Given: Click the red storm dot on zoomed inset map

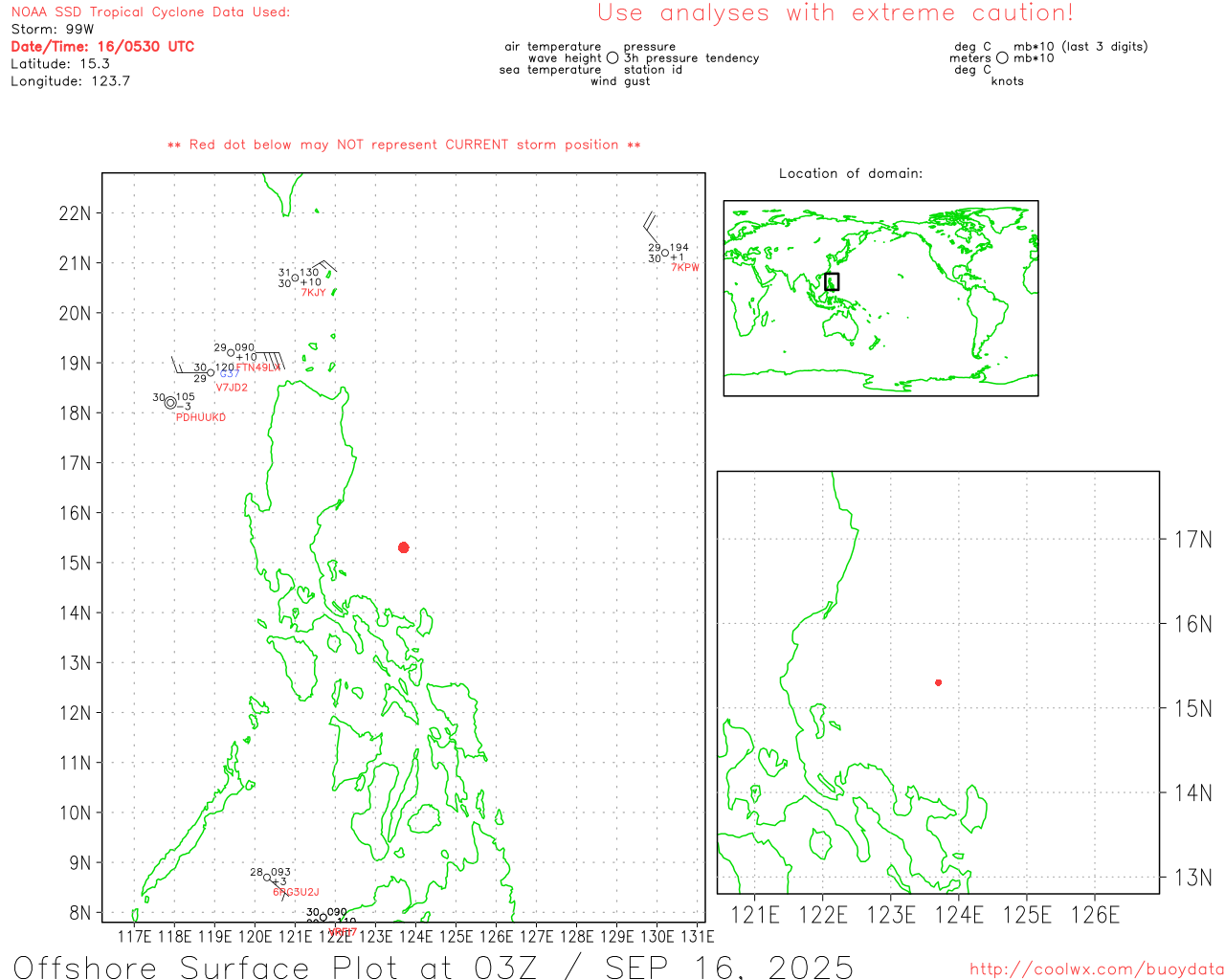Looking at the screenshot, I should click(939, 682).
